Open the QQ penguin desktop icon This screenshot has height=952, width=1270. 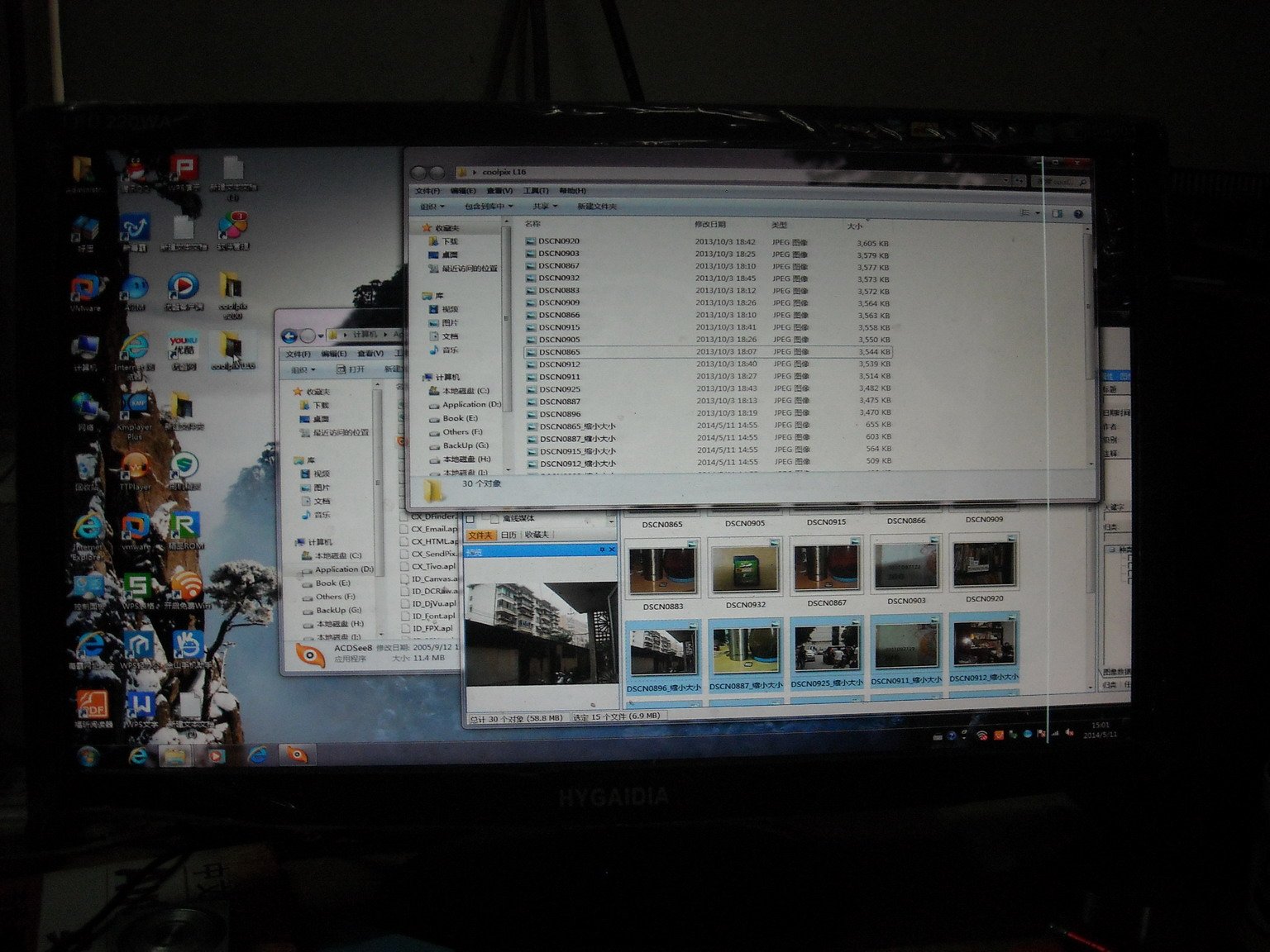click(136, 171)
